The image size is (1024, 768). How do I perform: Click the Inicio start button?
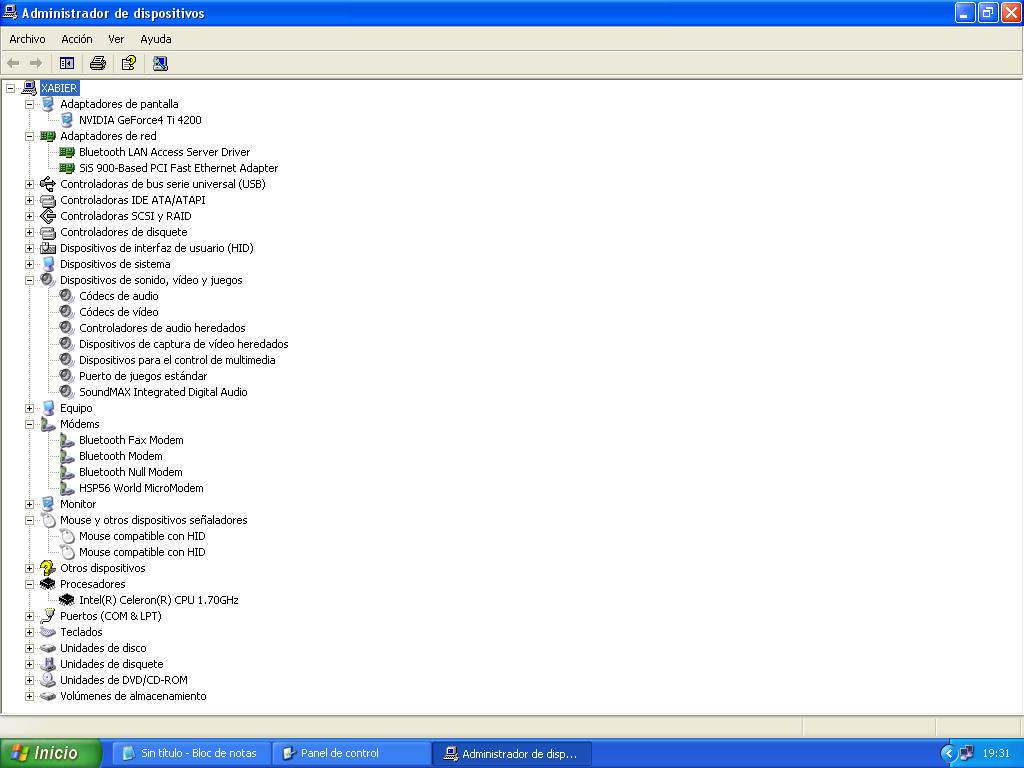(50, 753)
